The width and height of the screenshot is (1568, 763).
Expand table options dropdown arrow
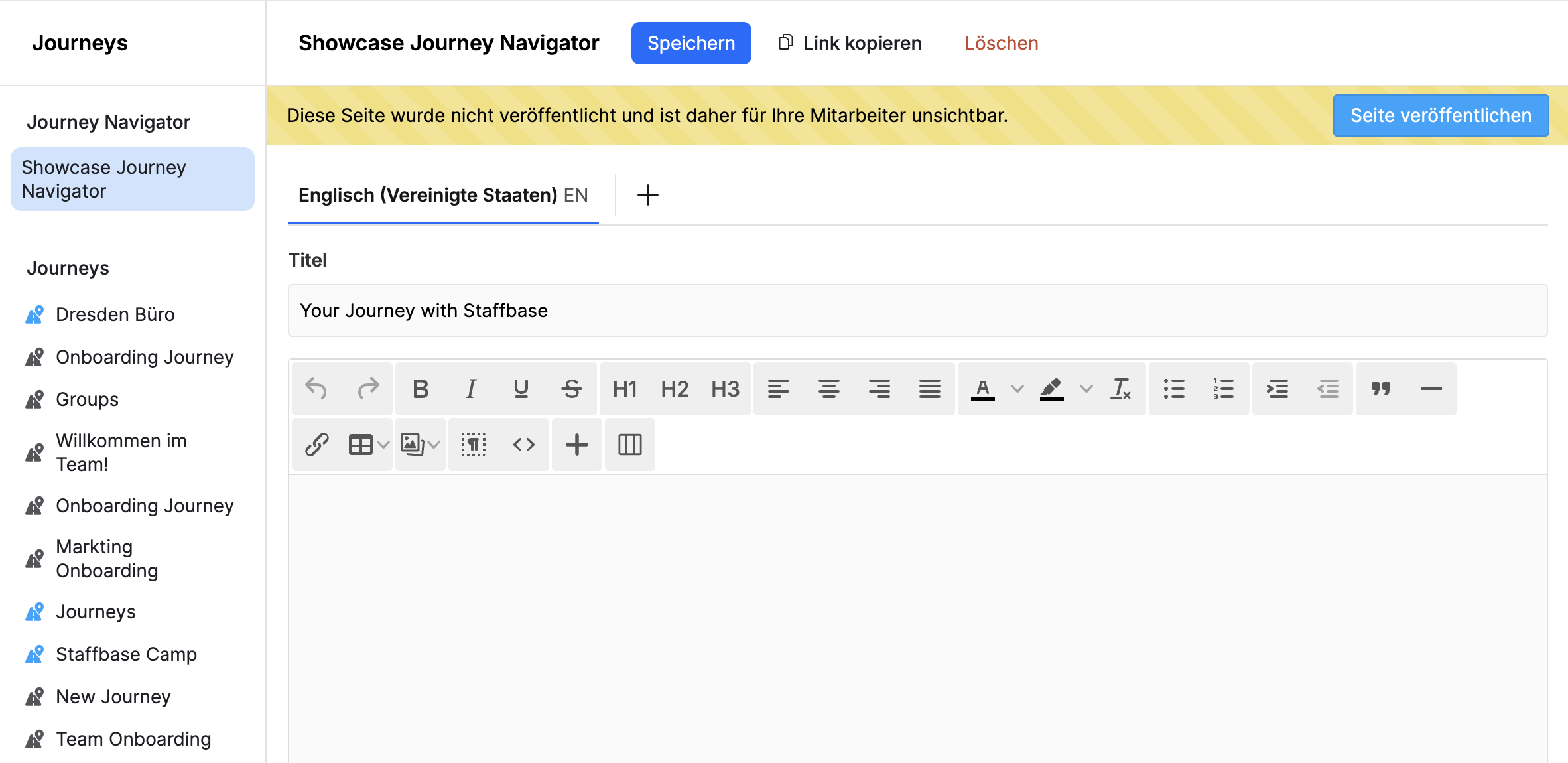pos(383,445)
